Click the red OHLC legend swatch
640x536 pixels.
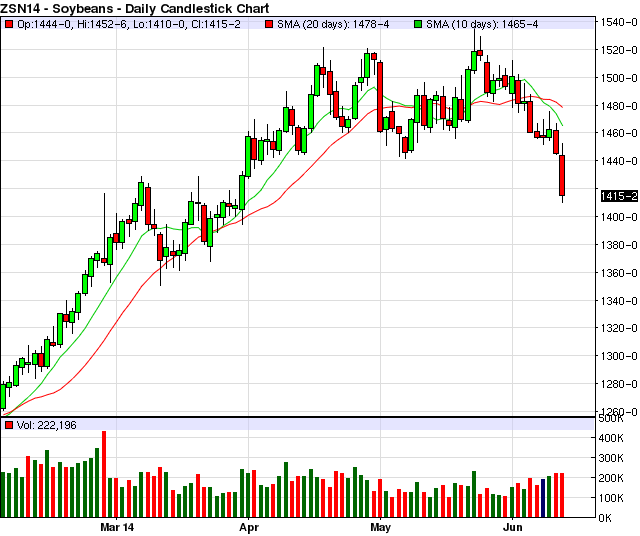(9, 24)
